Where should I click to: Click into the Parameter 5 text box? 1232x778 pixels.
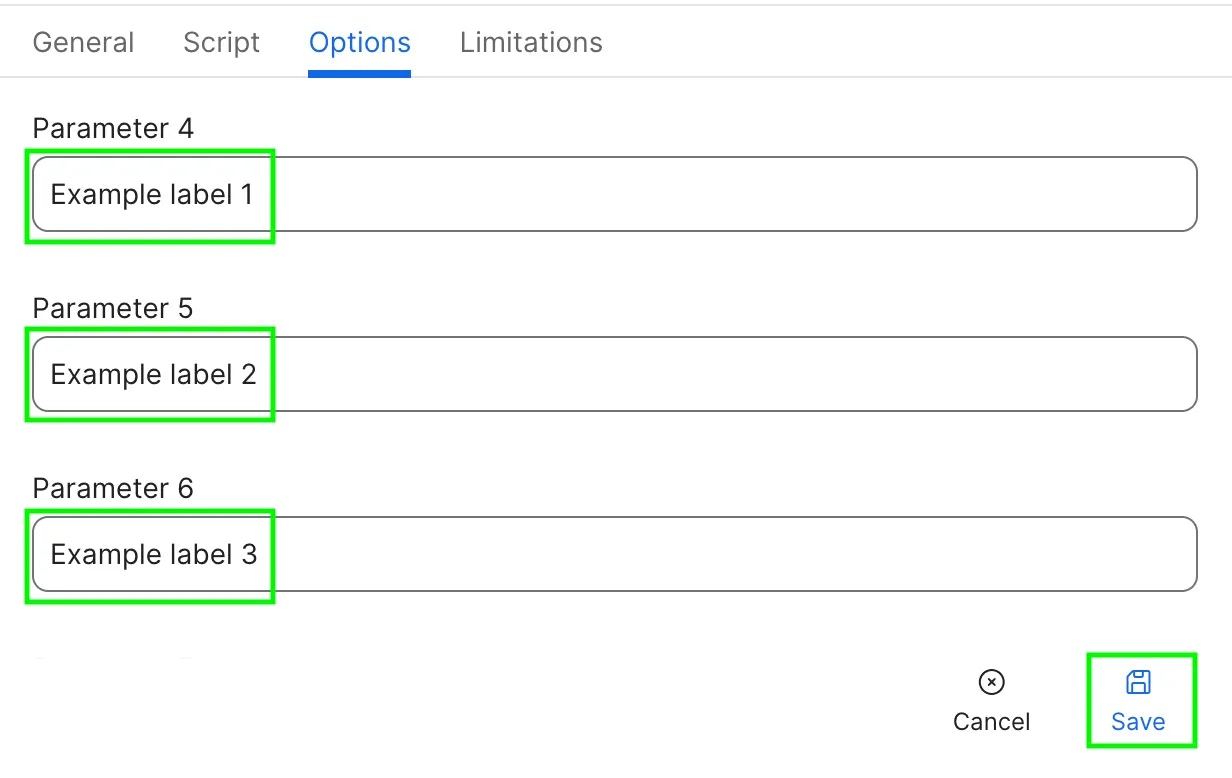(615, 374)
